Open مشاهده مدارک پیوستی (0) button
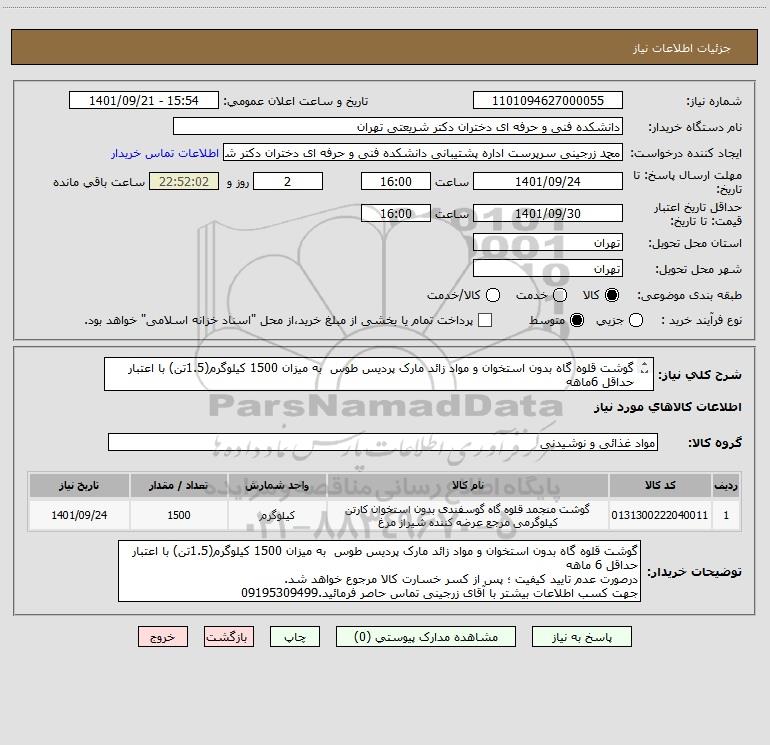 (426, 636)
